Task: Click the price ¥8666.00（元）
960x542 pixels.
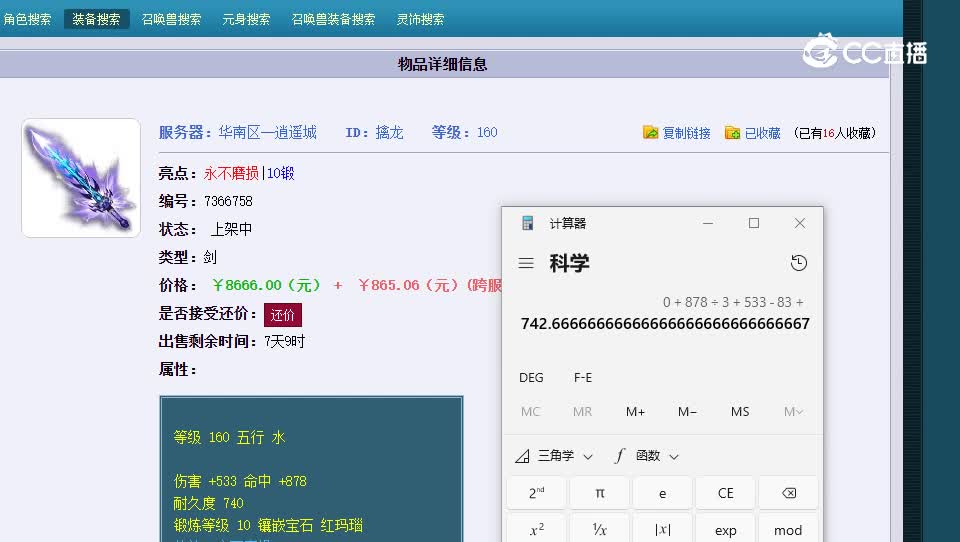Action: coord(266,285)
